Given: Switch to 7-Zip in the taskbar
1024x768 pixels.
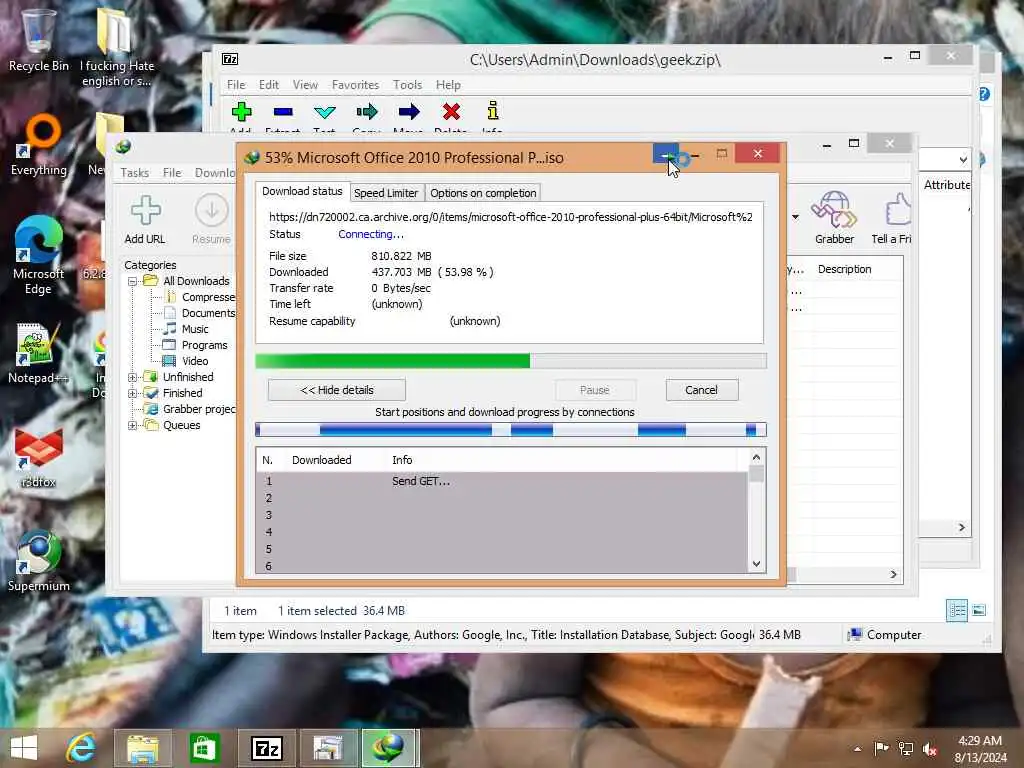Looking at the screenshot, I should [266, 748].
